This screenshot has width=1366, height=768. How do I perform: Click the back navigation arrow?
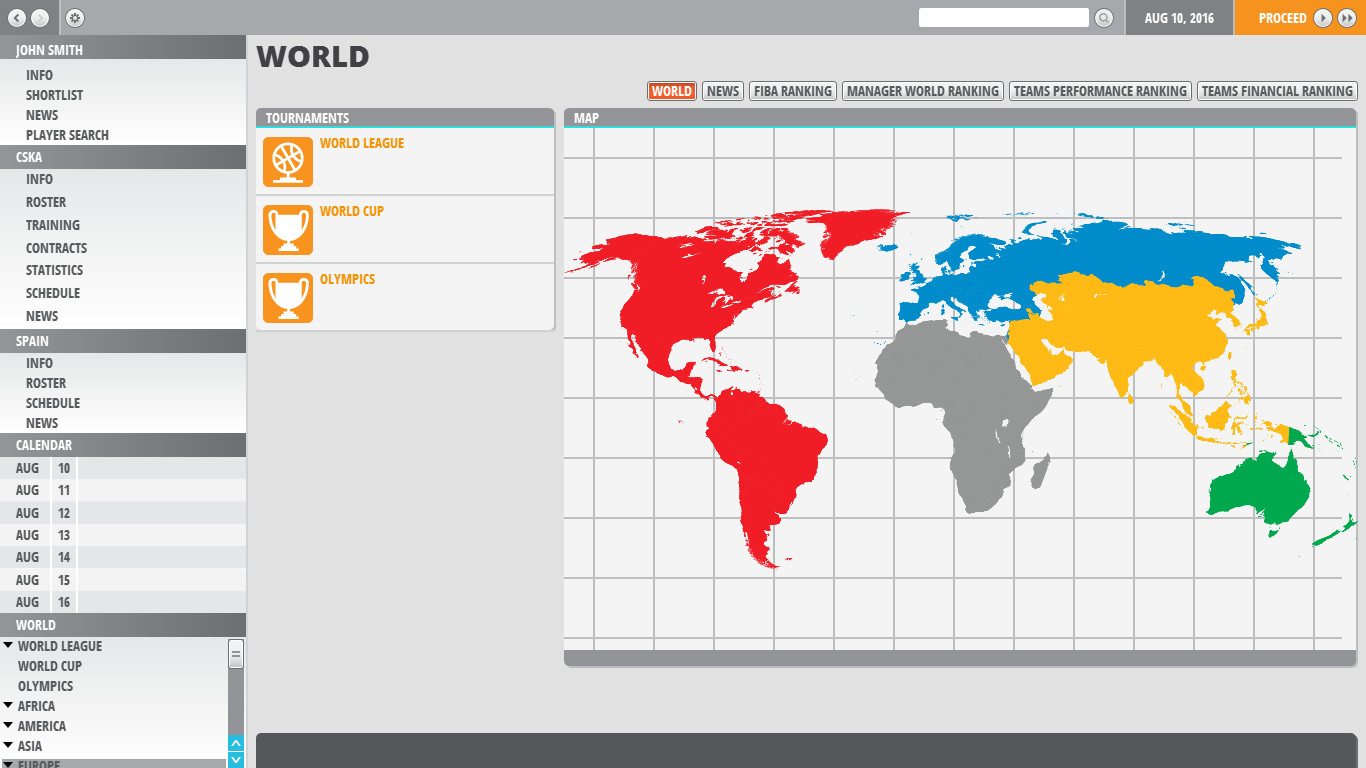[15, 17]
